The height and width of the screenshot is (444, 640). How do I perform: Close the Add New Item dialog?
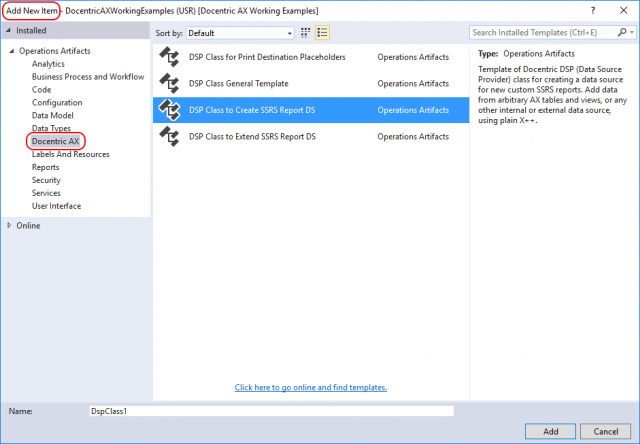[x=624, y=11]
